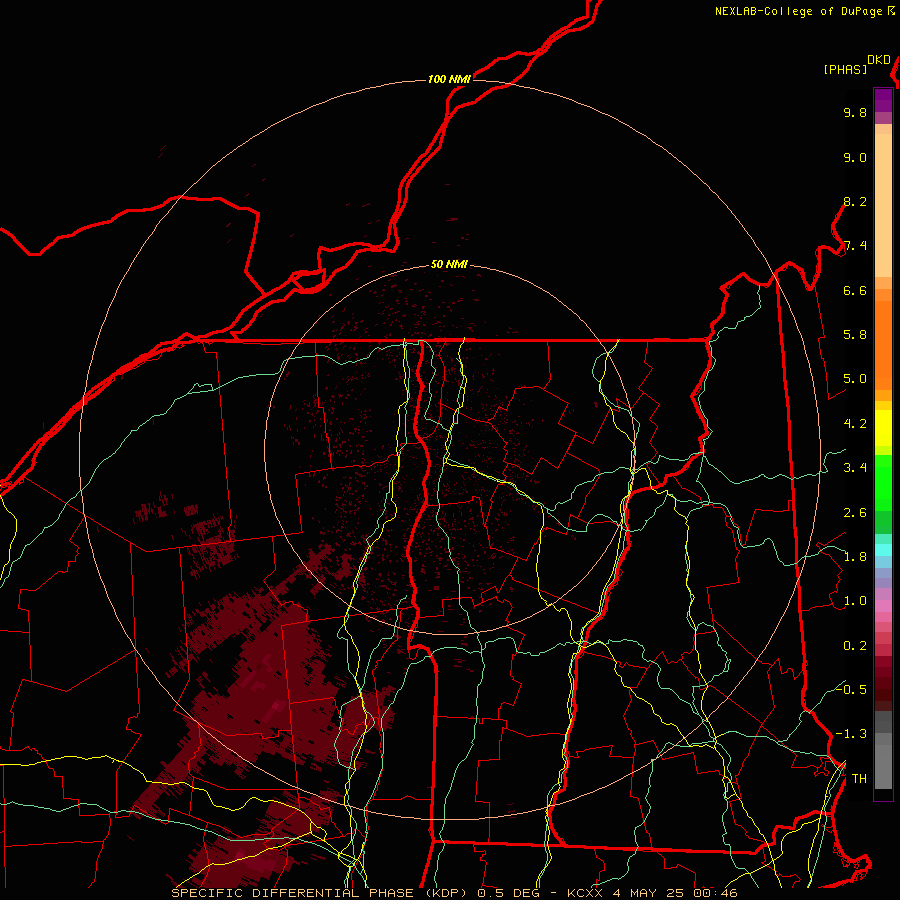Click the NEXLAB-College of DuPage label
This screenshot has width=900, height=900.
click(x=798, y=11)
